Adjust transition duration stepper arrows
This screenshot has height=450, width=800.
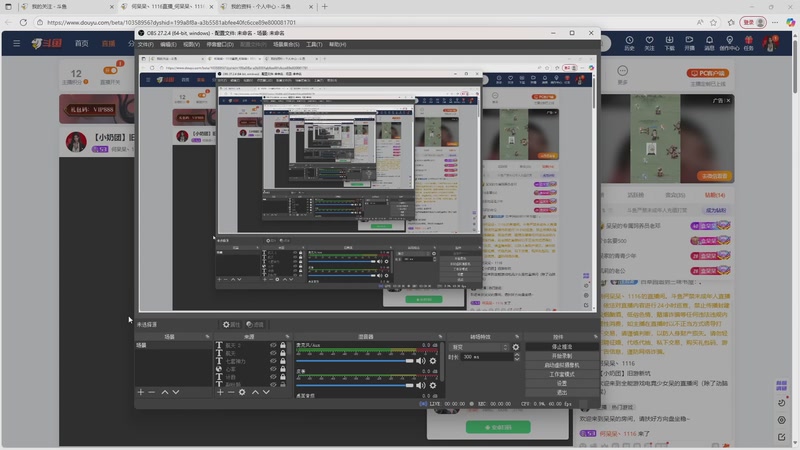tap(516, 357)
